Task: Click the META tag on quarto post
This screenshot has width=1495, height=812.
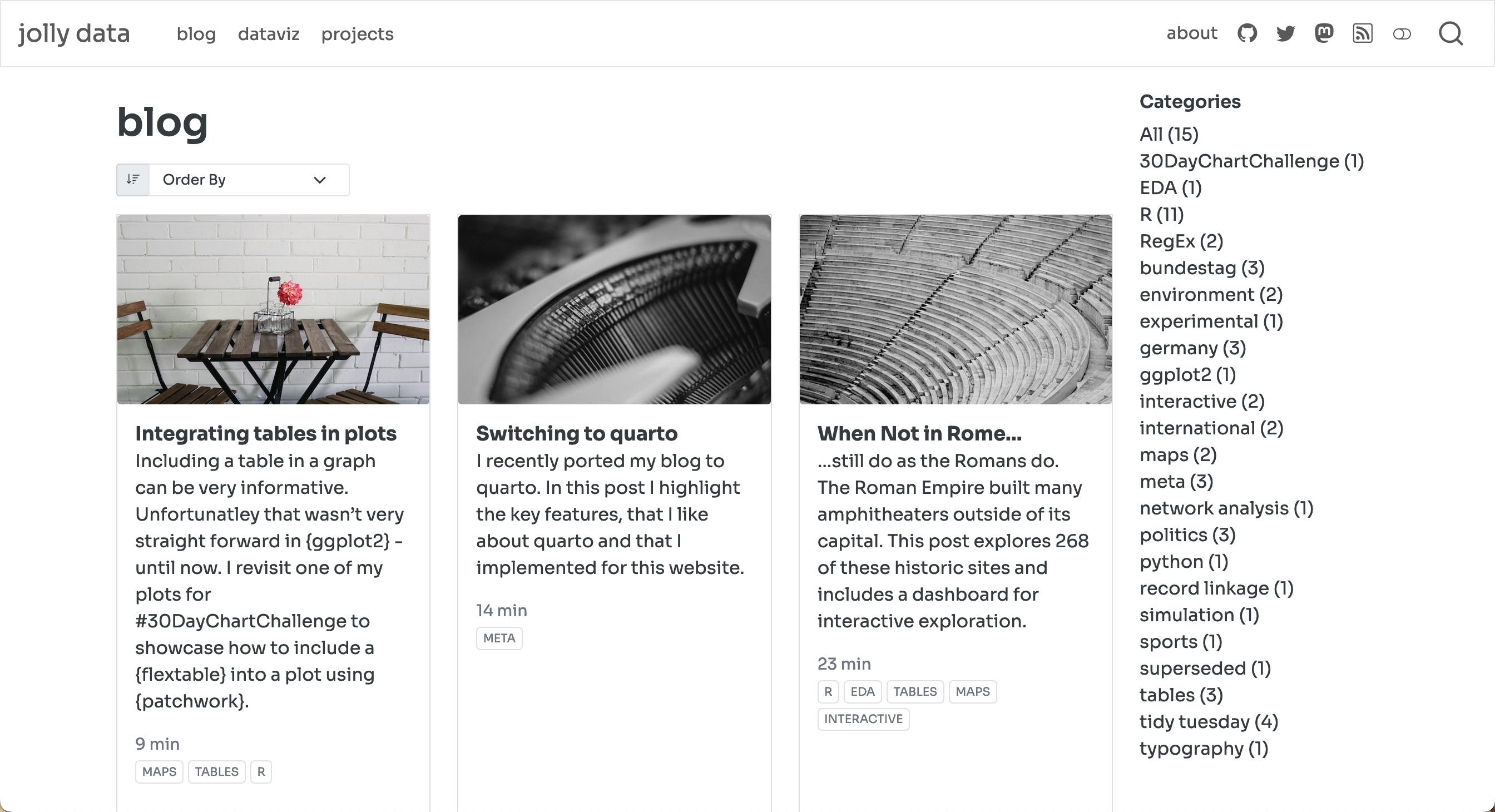Action: (499, 638)
